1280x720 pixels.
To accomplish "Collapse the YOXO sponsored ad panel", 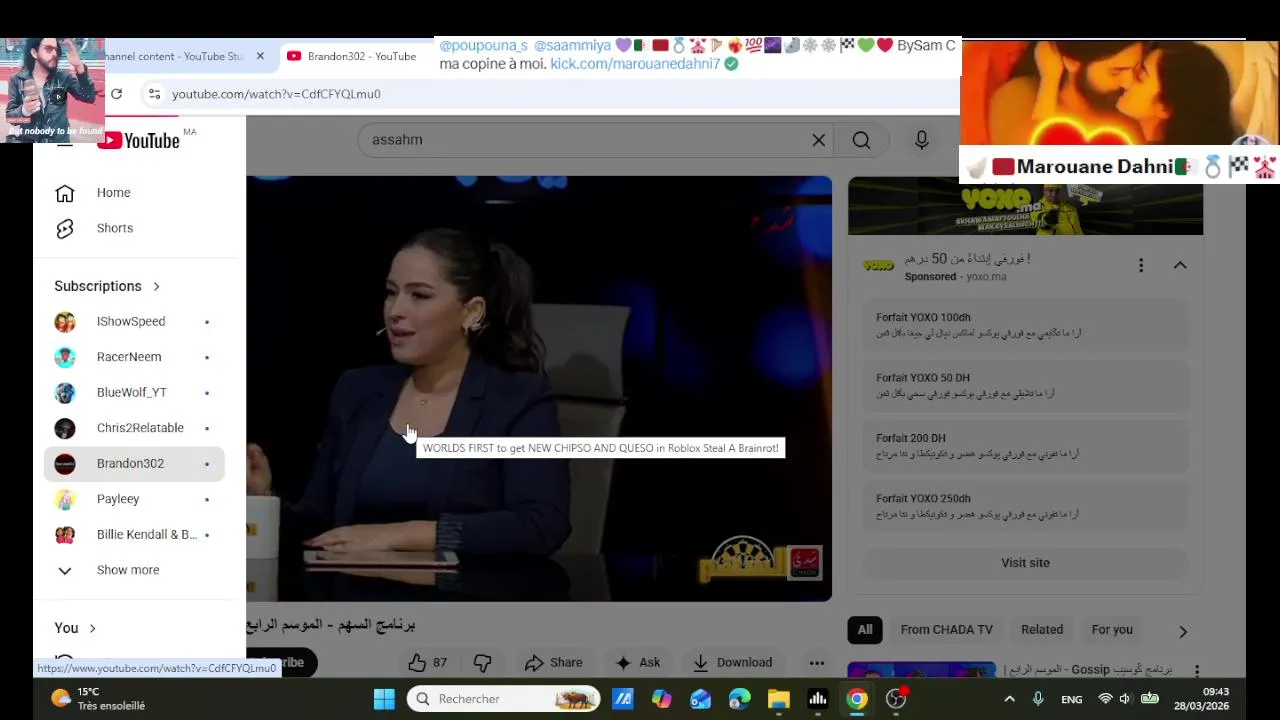I will 1180,266.
